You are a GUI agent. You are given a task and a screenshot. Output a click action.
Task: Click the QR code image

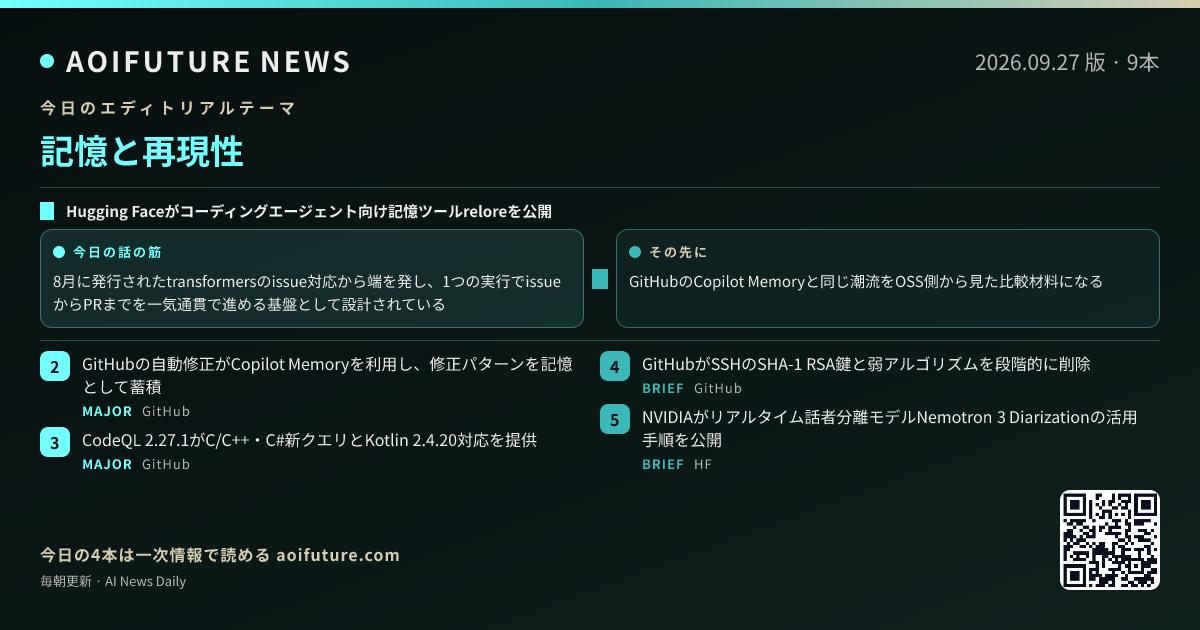1110,540
